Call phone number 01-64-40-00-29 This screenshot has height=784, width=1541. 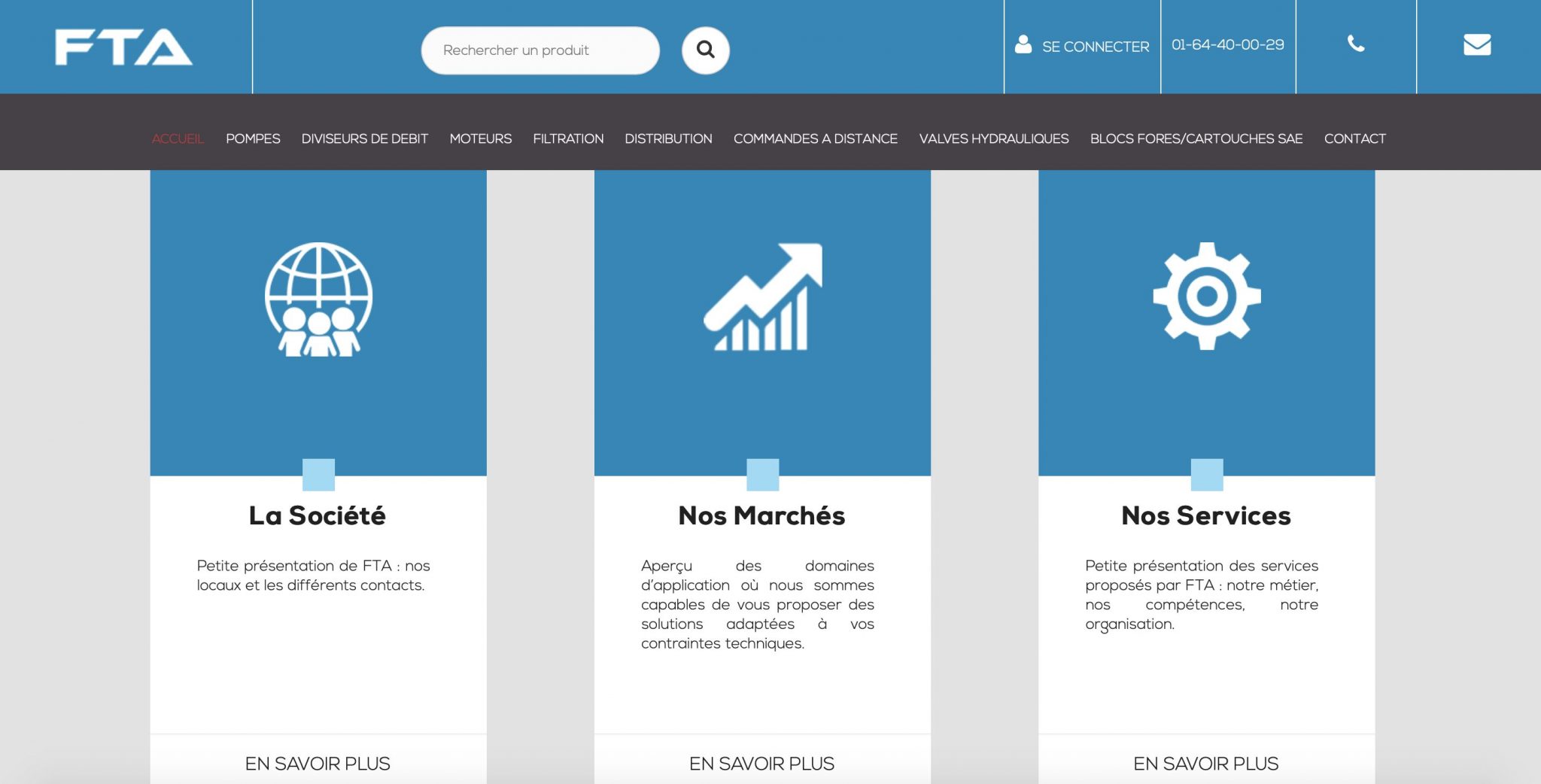click(x=1227, y=45)
